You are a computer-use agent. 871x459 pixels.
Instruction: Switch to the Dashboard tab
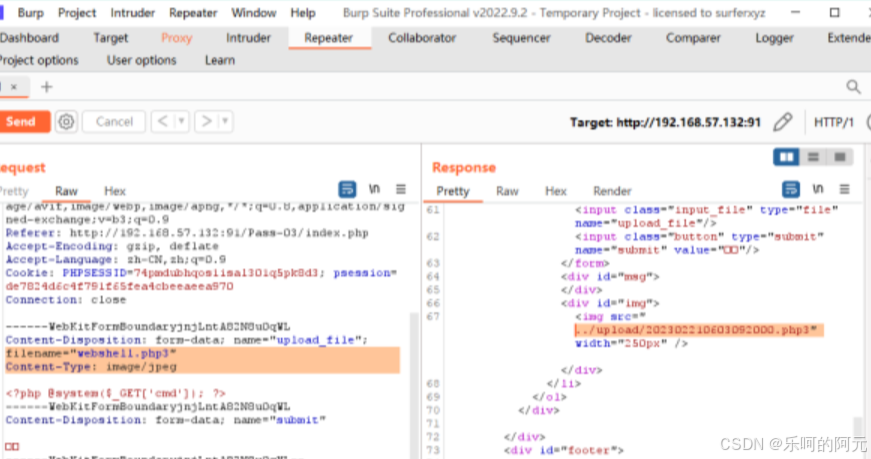(29, 38)
